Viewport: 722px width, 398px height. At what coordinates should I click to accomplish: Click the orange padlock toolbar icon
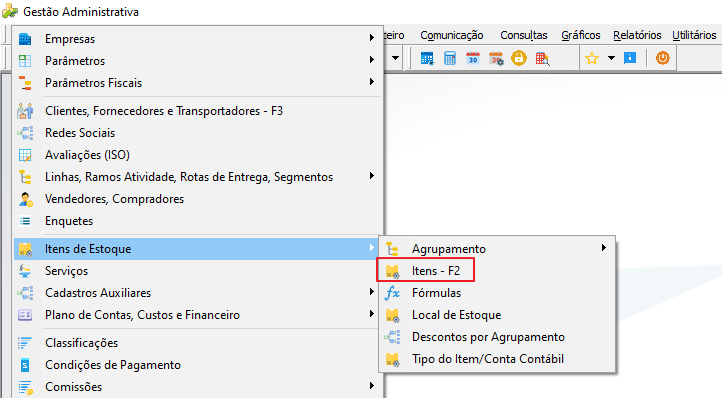click(x=519, y=59)
